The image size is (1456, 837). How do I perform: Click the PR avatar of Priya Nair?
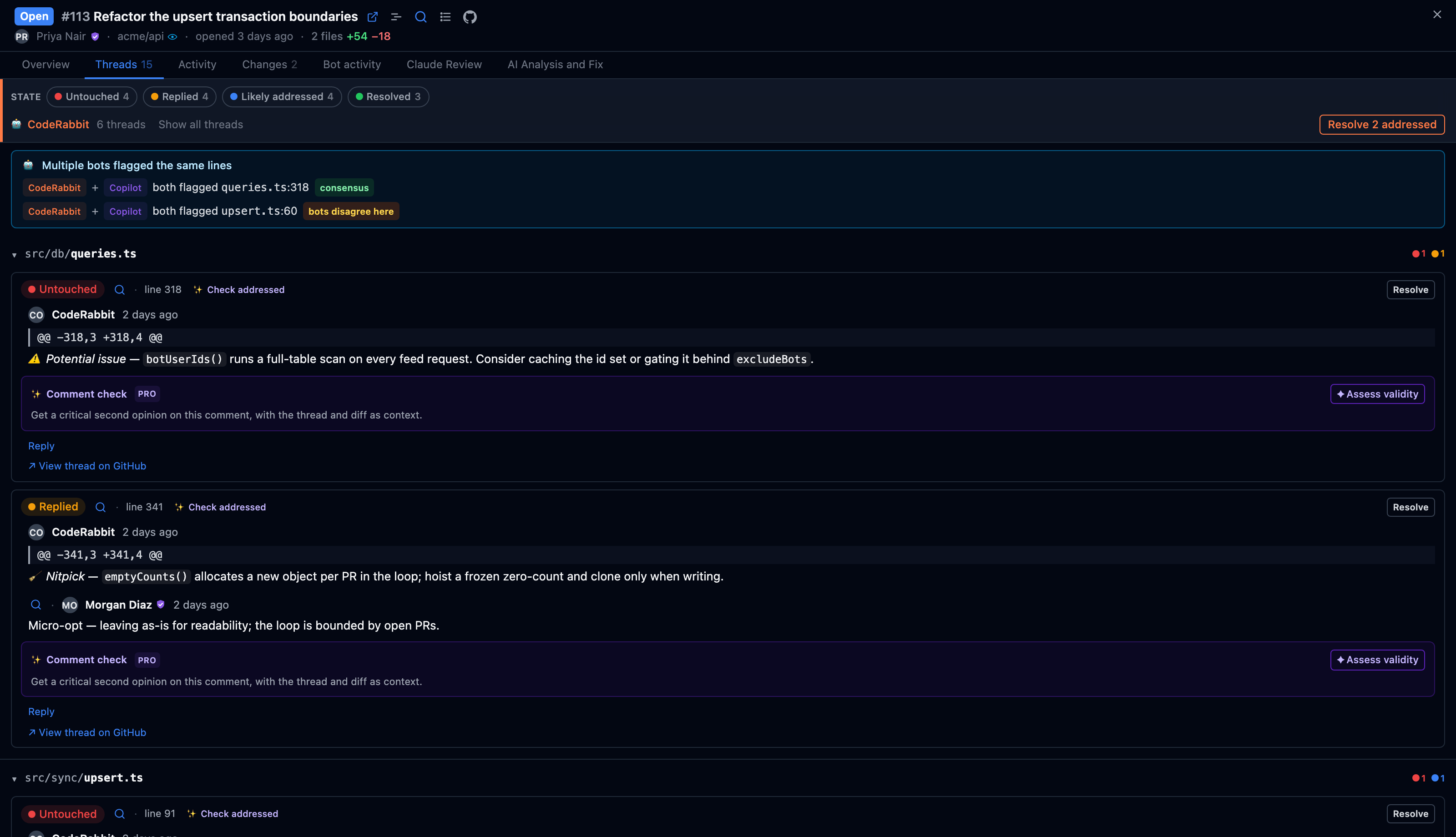[x=22, y=37]
